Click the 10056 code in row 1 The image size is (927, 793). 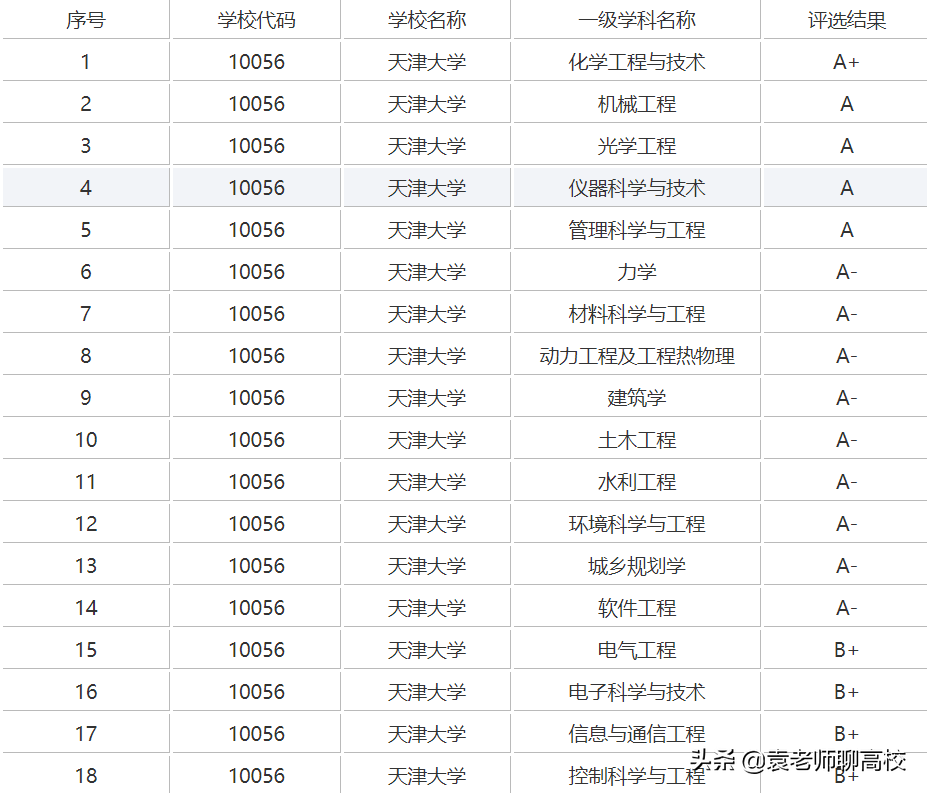[x=255, y=61]
